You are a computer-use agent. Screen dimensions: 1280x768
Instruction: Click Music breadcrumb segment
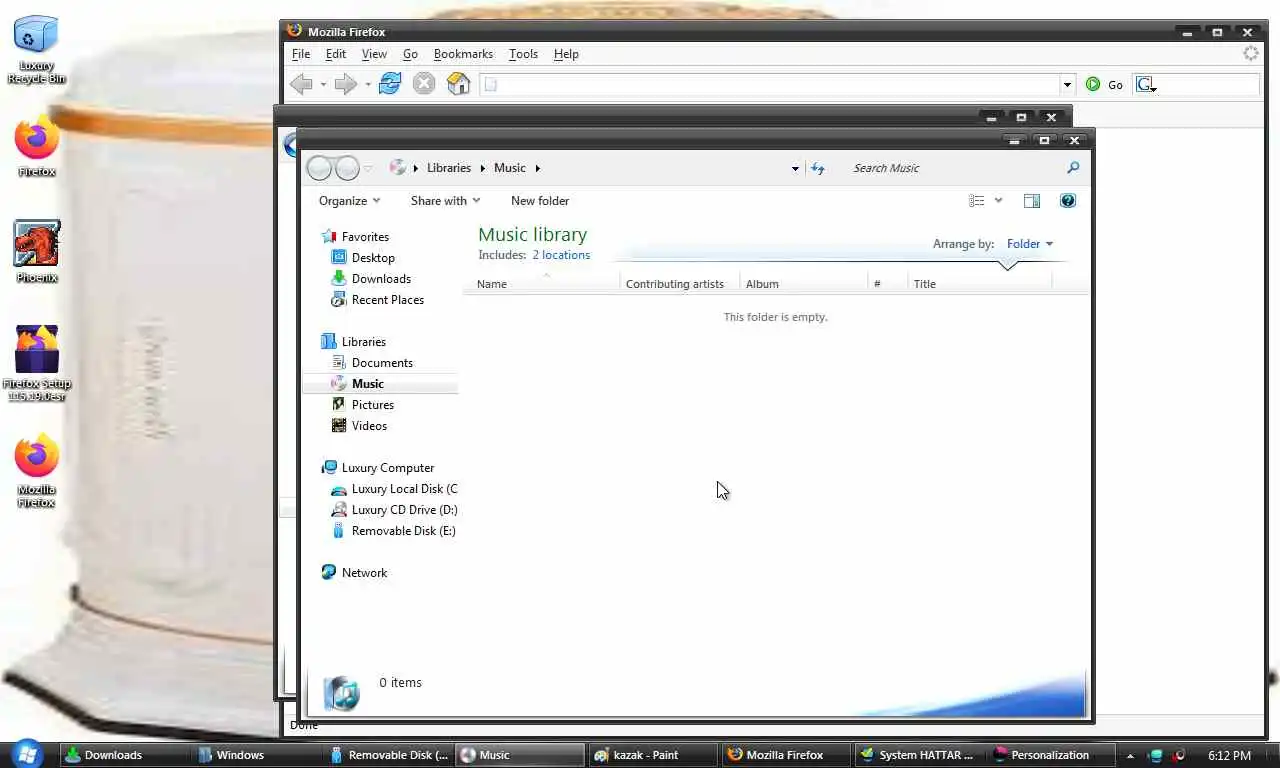coord(510,168)
